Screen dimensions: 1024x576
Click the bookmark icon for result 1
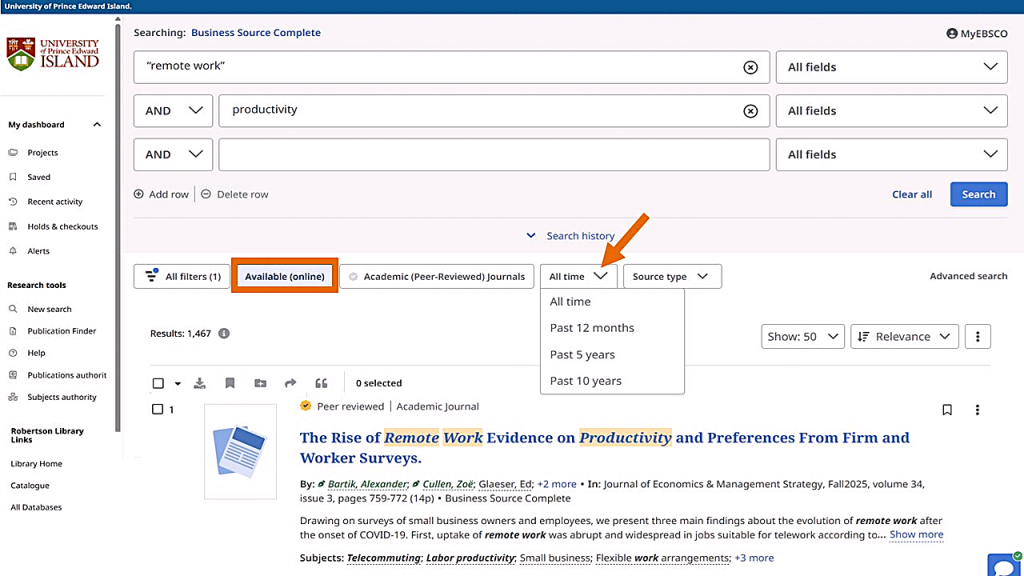click(947, 410)
